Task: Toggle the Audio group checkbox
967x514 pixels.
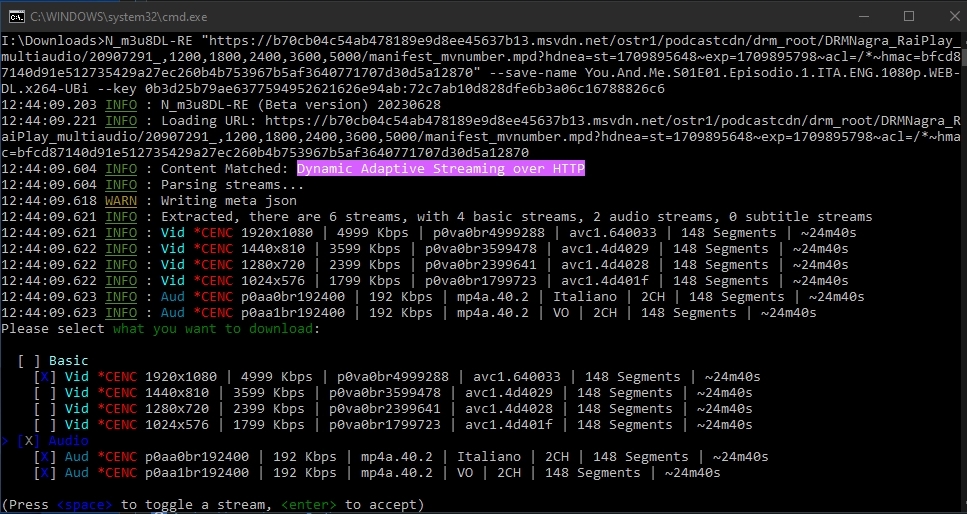Action: click(28, 441)
